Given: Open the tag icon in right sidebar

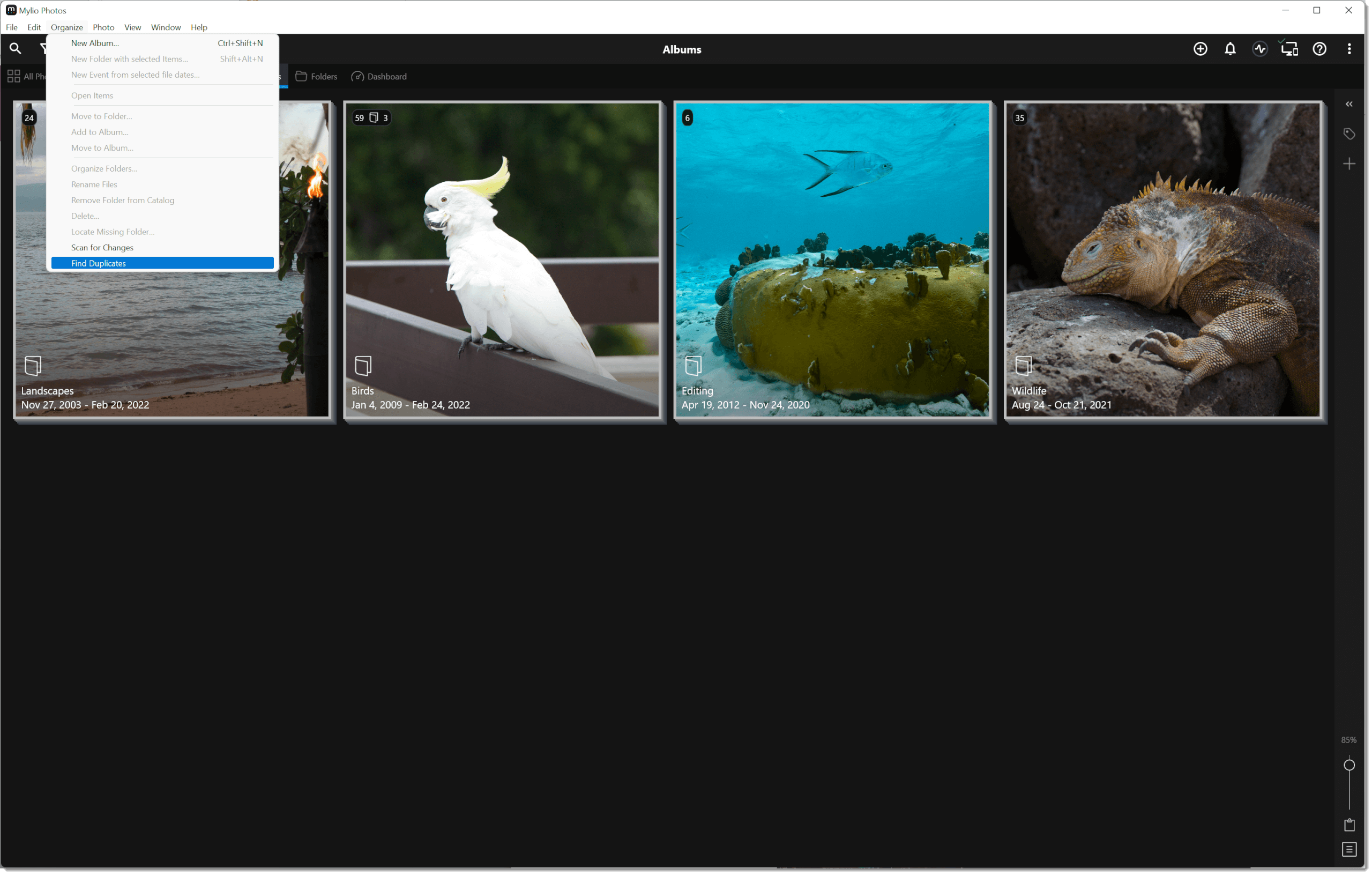Looking at the screenshot, I should click(1348, 134).
